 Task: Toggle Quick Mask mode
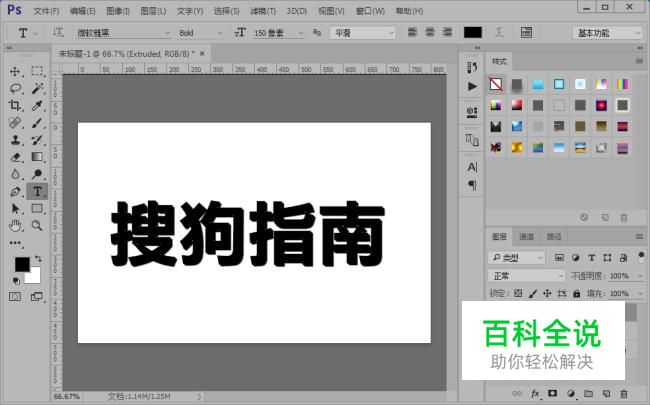pyautogui.click(x=15, y=297)
